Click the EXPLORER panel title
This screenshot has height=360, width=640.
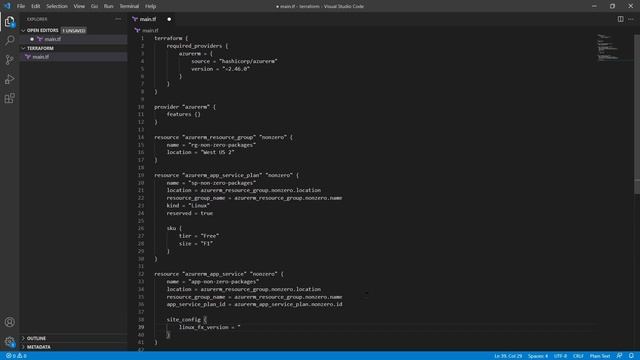pos(37,19)
